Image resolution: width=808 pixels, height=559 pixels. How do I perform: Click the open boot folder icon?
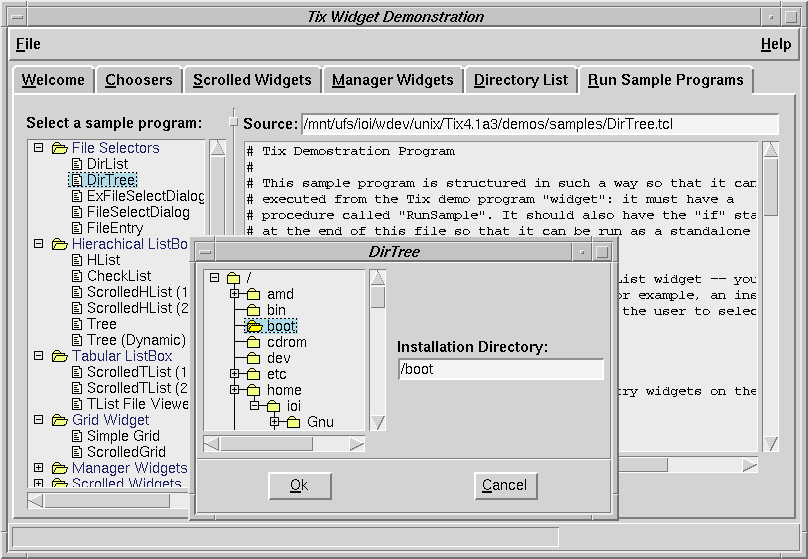point(255,326)
